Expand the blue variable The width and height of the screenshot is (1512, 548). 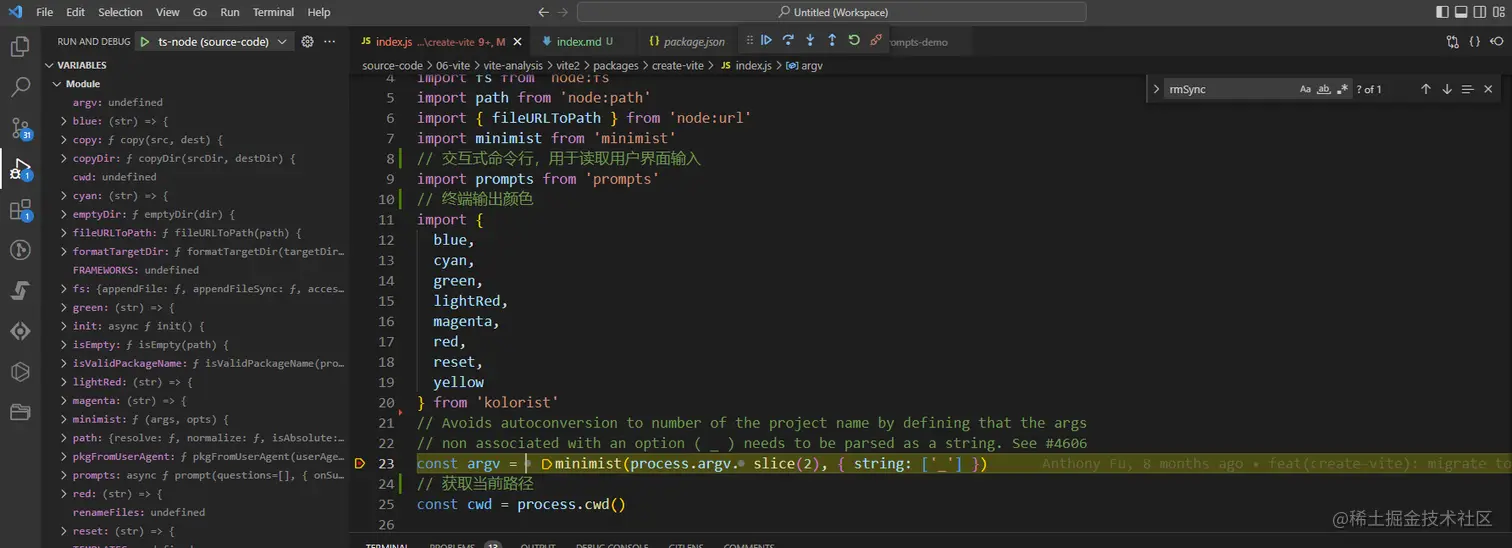pyautogui.click(x=65, y=121)
